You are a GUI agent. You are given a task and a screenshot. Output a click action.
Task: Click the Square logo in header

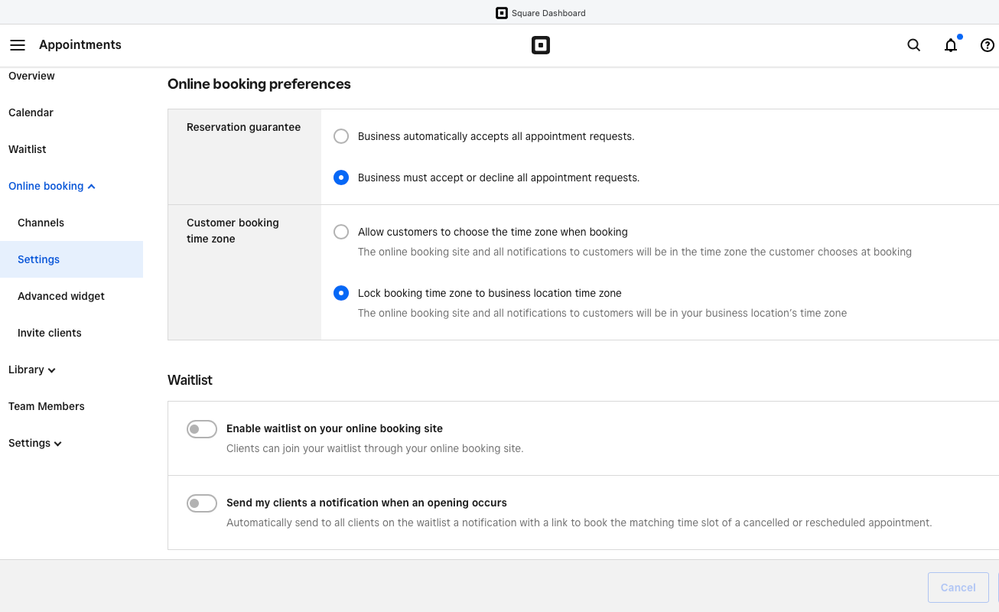pos(540,45)
